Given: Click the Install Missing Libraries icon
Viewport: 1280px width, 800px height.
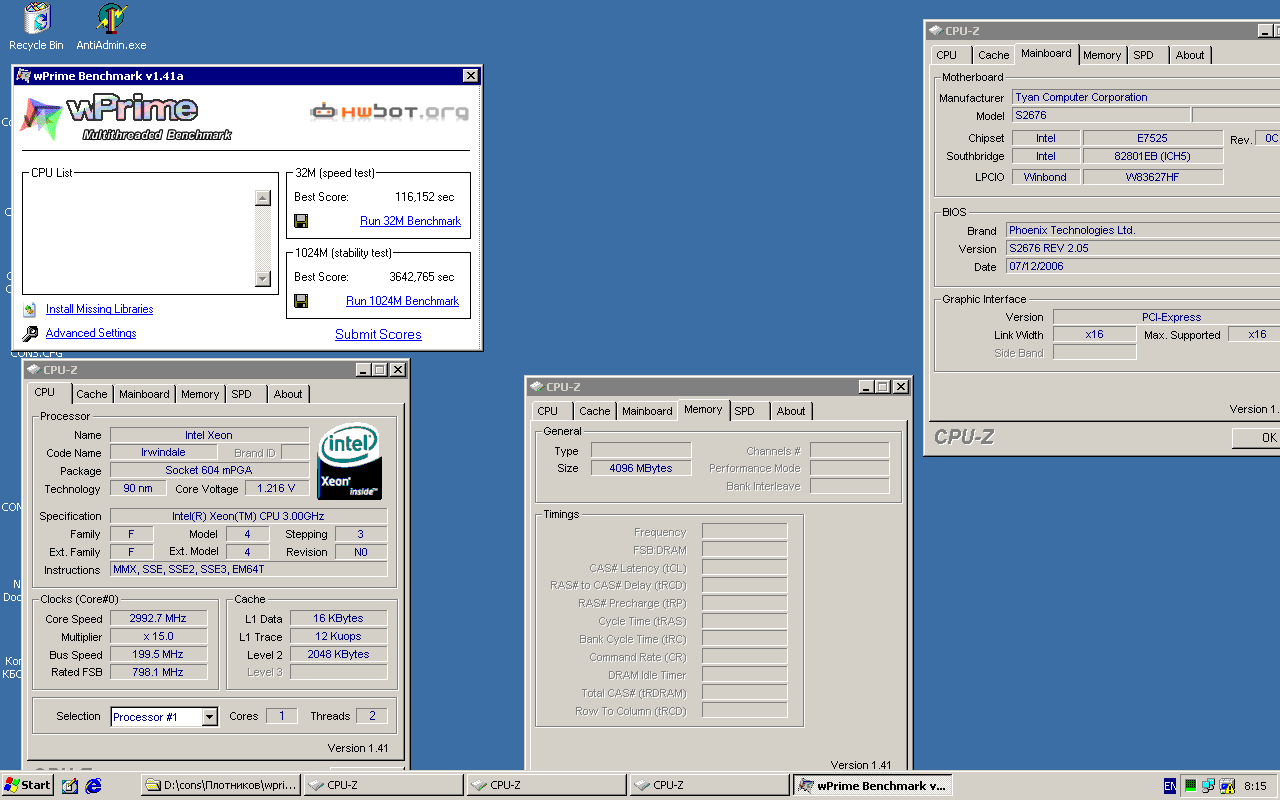Looking at the screenshot, I should [x=30, y=310].
